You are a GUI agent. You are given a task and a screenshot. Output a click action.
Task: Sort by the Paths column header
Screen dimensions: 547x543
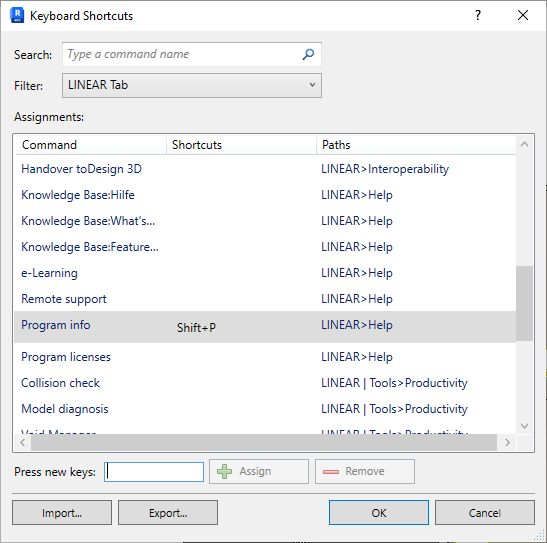(x=416, y=145)
